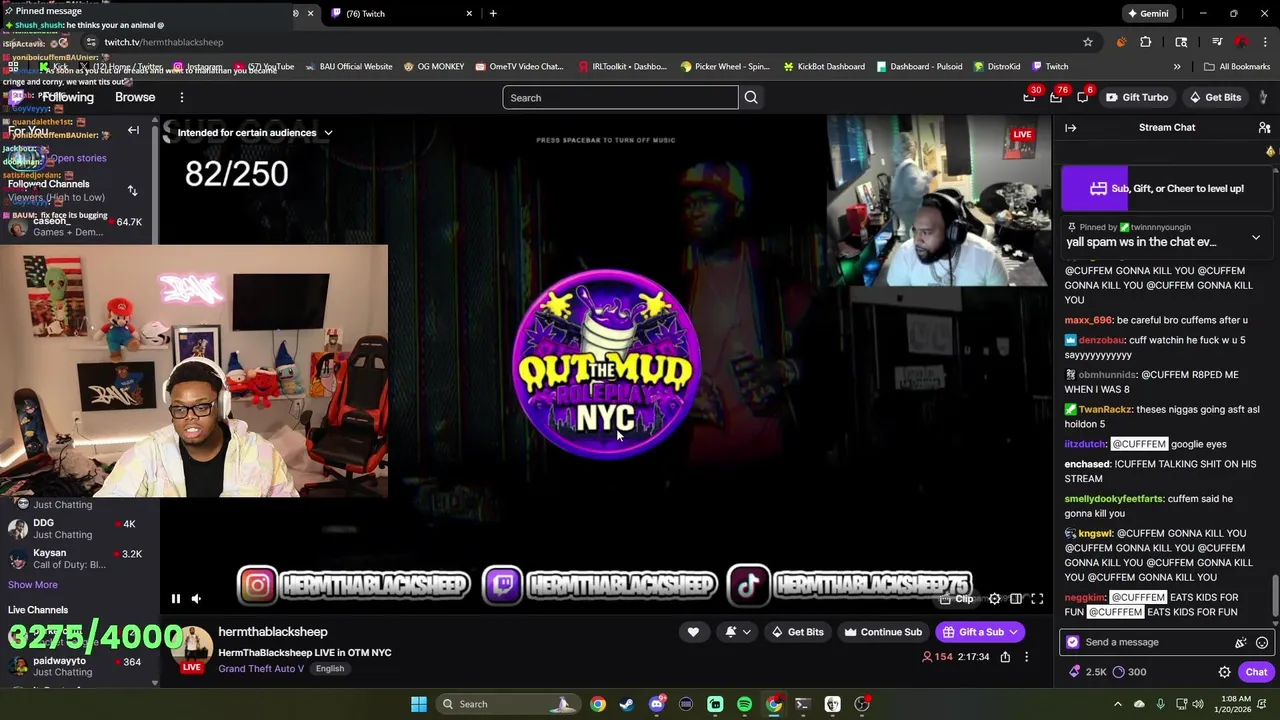Select the Kaysan channel in sidebar
The height and width of the screenshot is (720, 1280).
pyautogui.click(x=76, y=558)
